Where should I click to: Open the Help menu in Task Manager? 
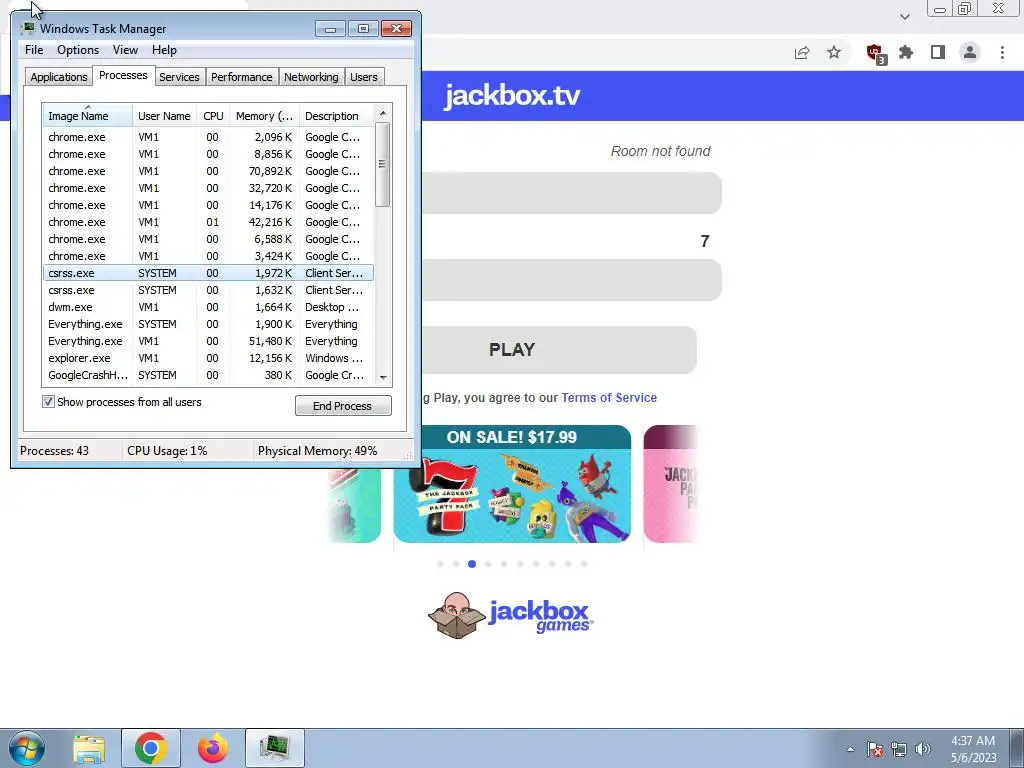point(164,50)
